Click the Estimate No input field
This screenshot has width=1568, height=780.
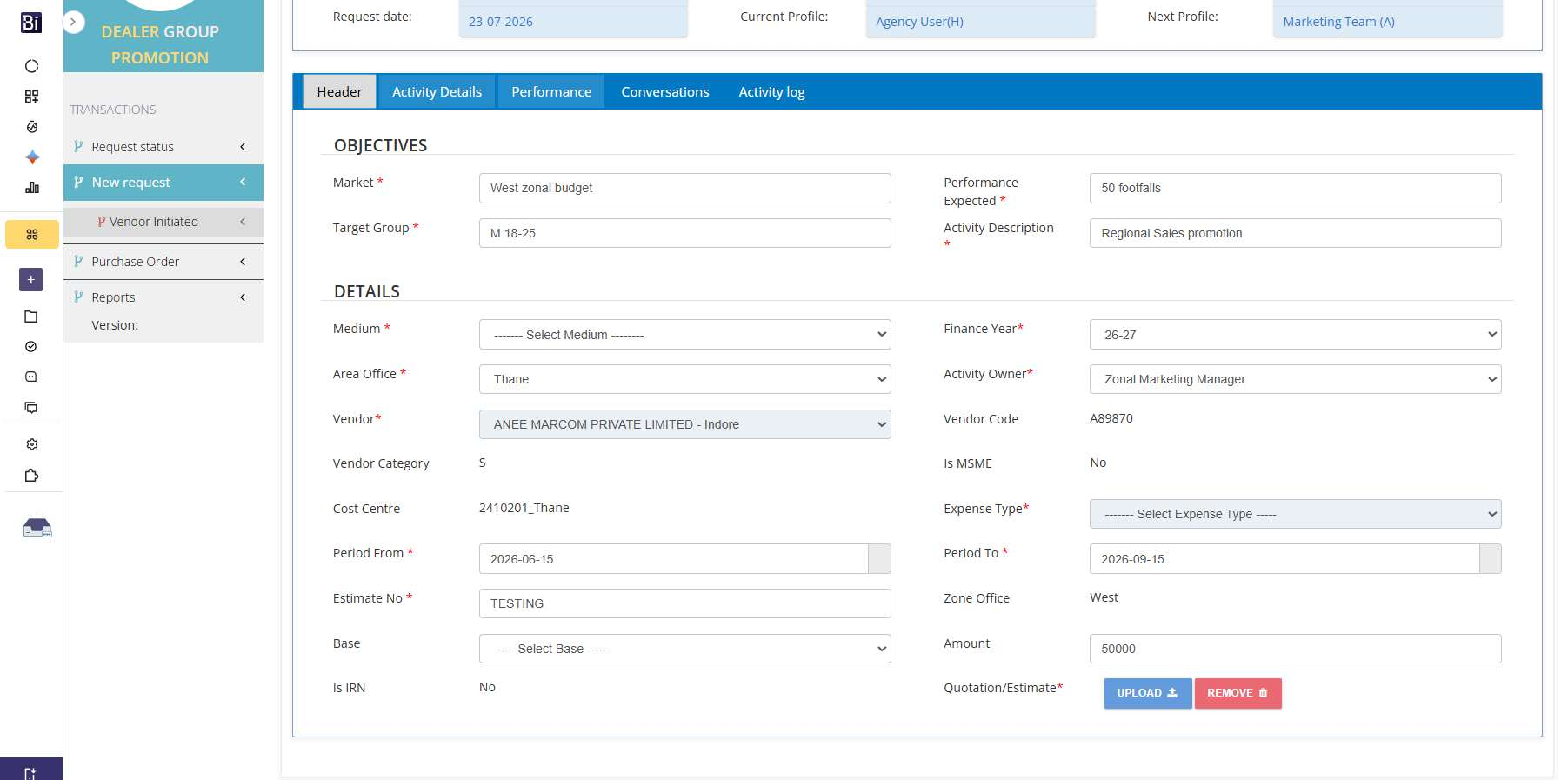coord(684,603)
